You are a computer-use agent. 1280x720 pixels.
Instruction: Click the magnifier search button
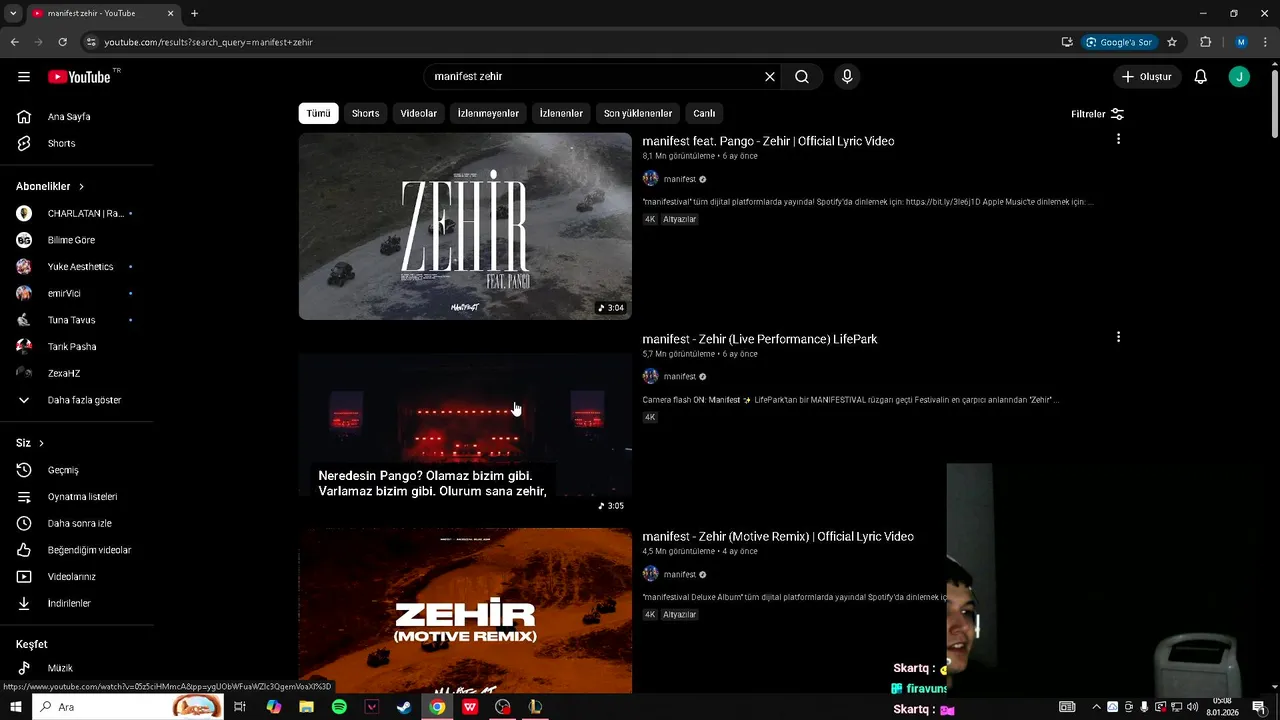[802, 77]
